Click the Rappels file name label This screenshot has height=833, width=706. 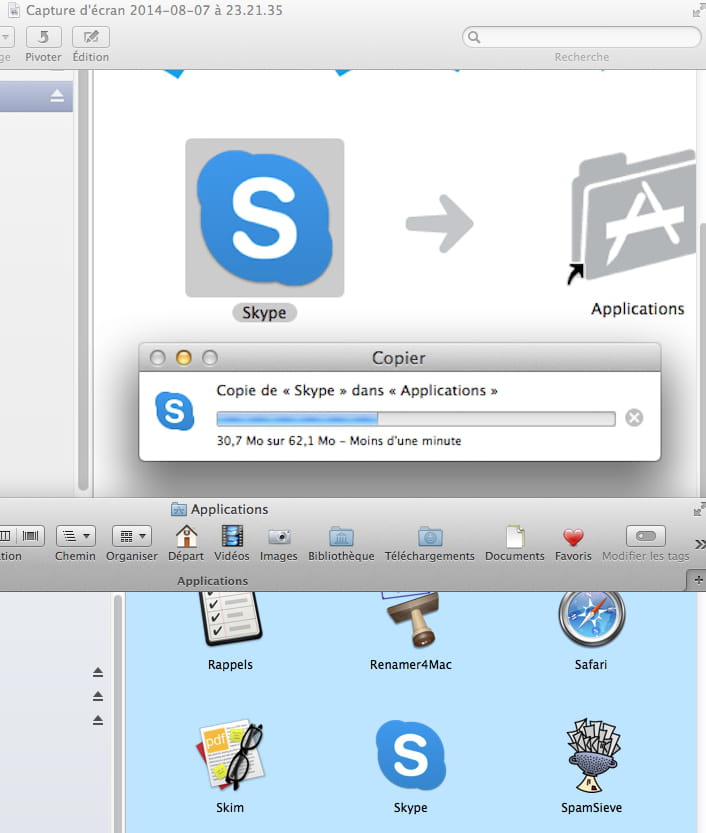tap(230, 665)
